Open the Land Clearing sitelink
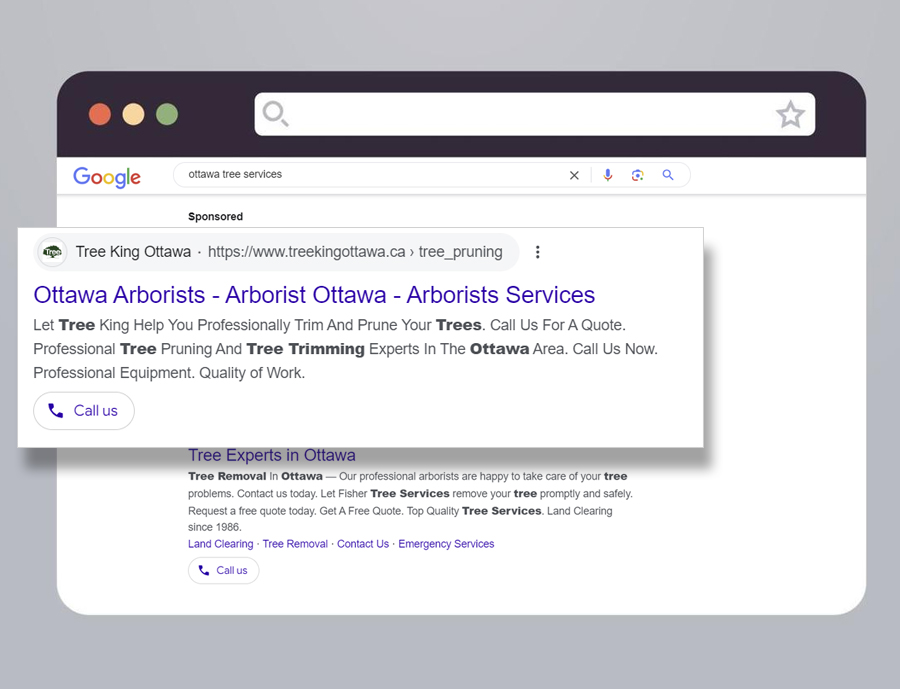900x689 pixels. point(220,544)
